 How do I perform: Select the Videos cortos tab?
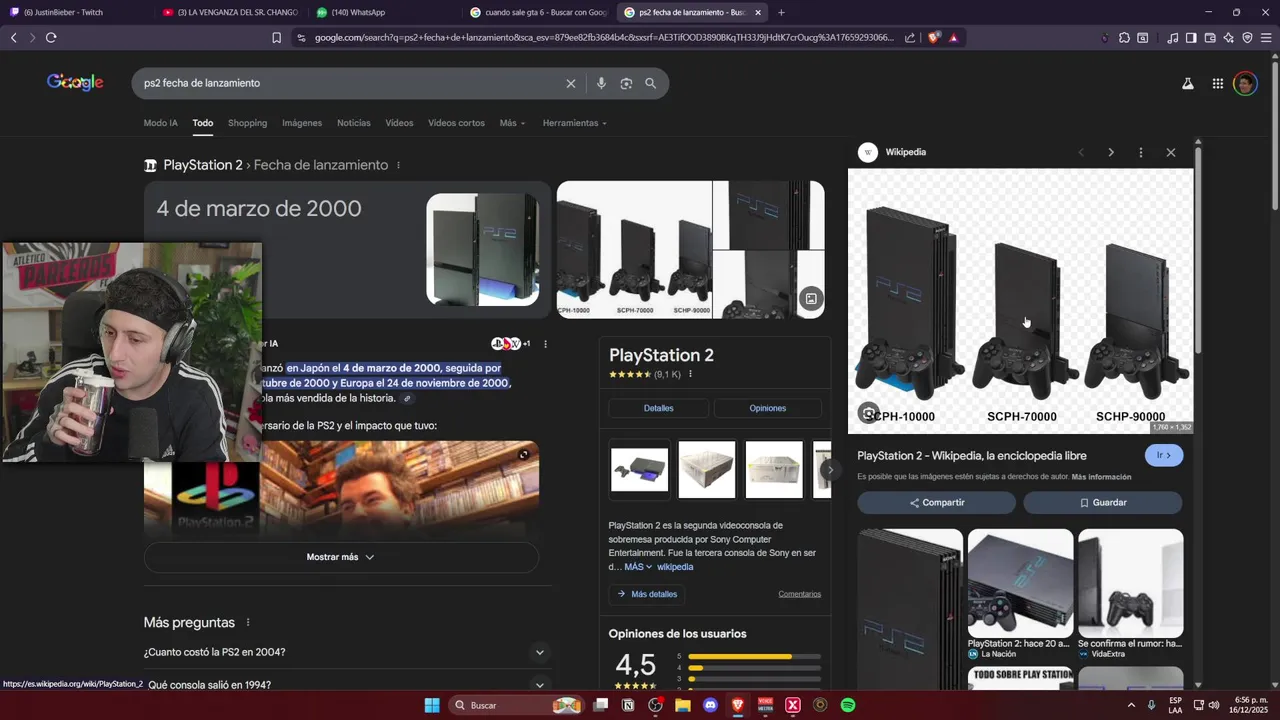tap(456, 123)
